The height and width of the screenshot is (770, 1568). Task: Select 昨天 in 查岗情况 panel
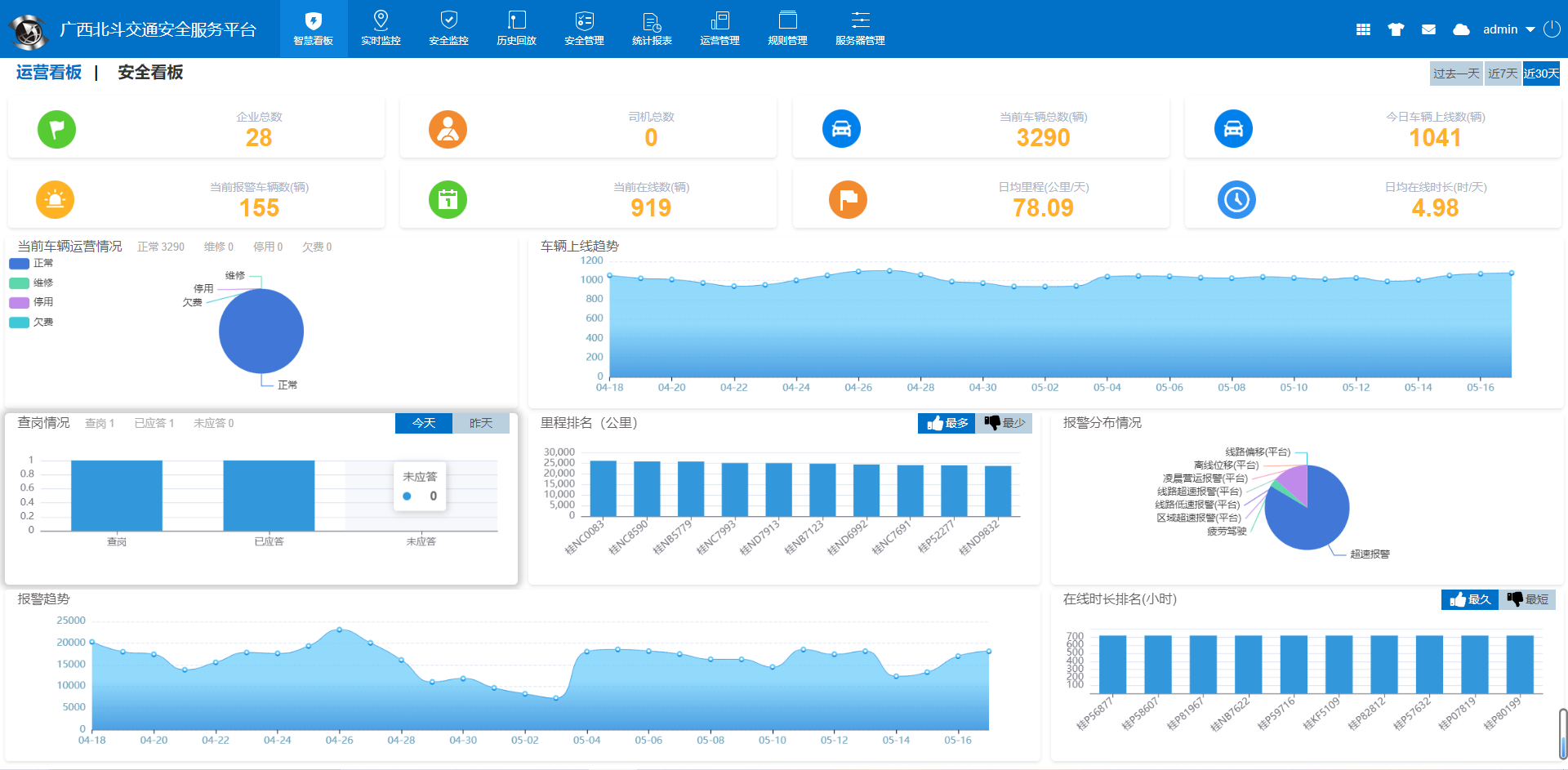tap(481, 423)
